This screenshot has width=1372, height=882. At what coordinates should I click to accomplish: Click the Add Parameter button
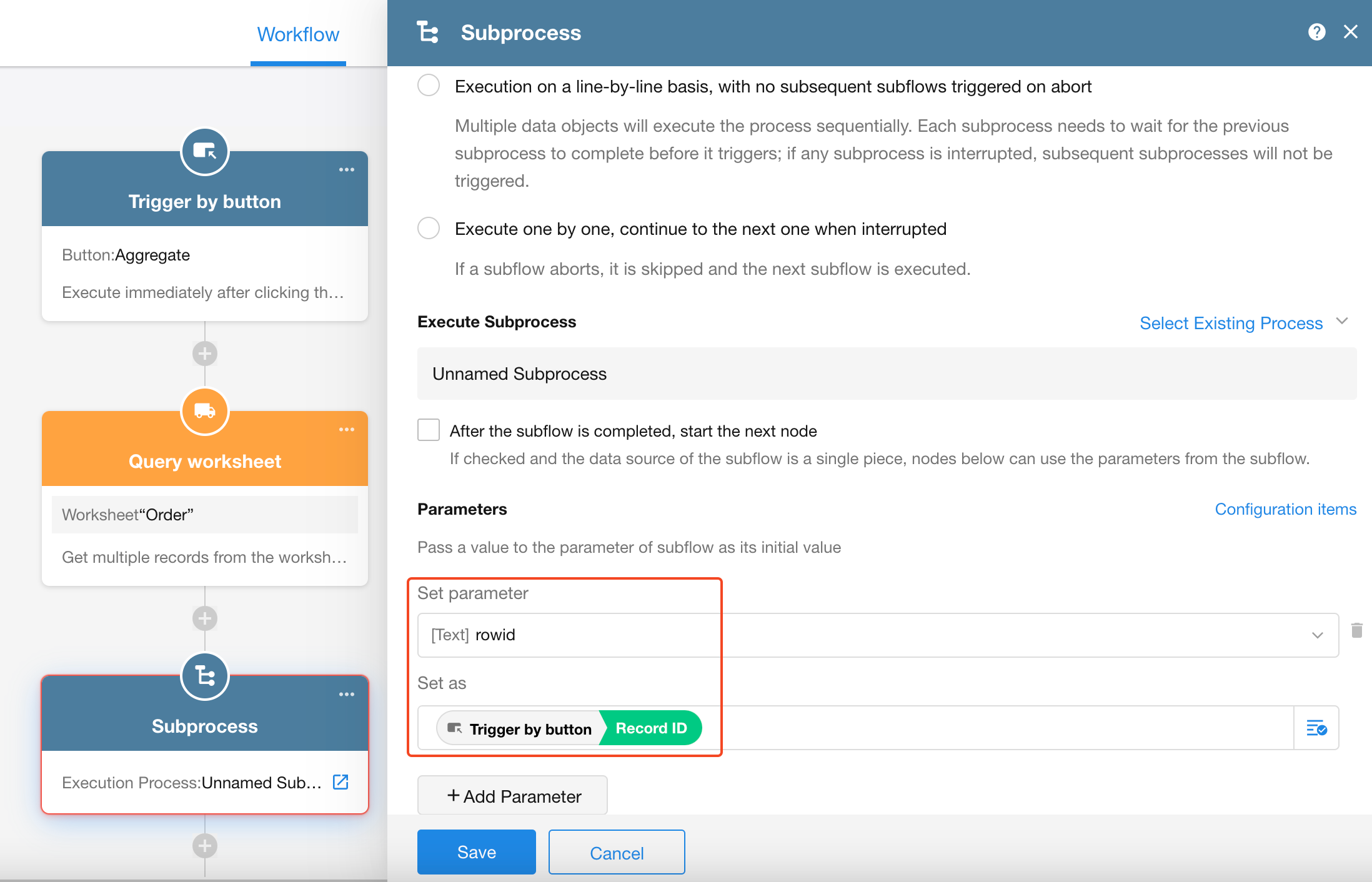(512, 796)
